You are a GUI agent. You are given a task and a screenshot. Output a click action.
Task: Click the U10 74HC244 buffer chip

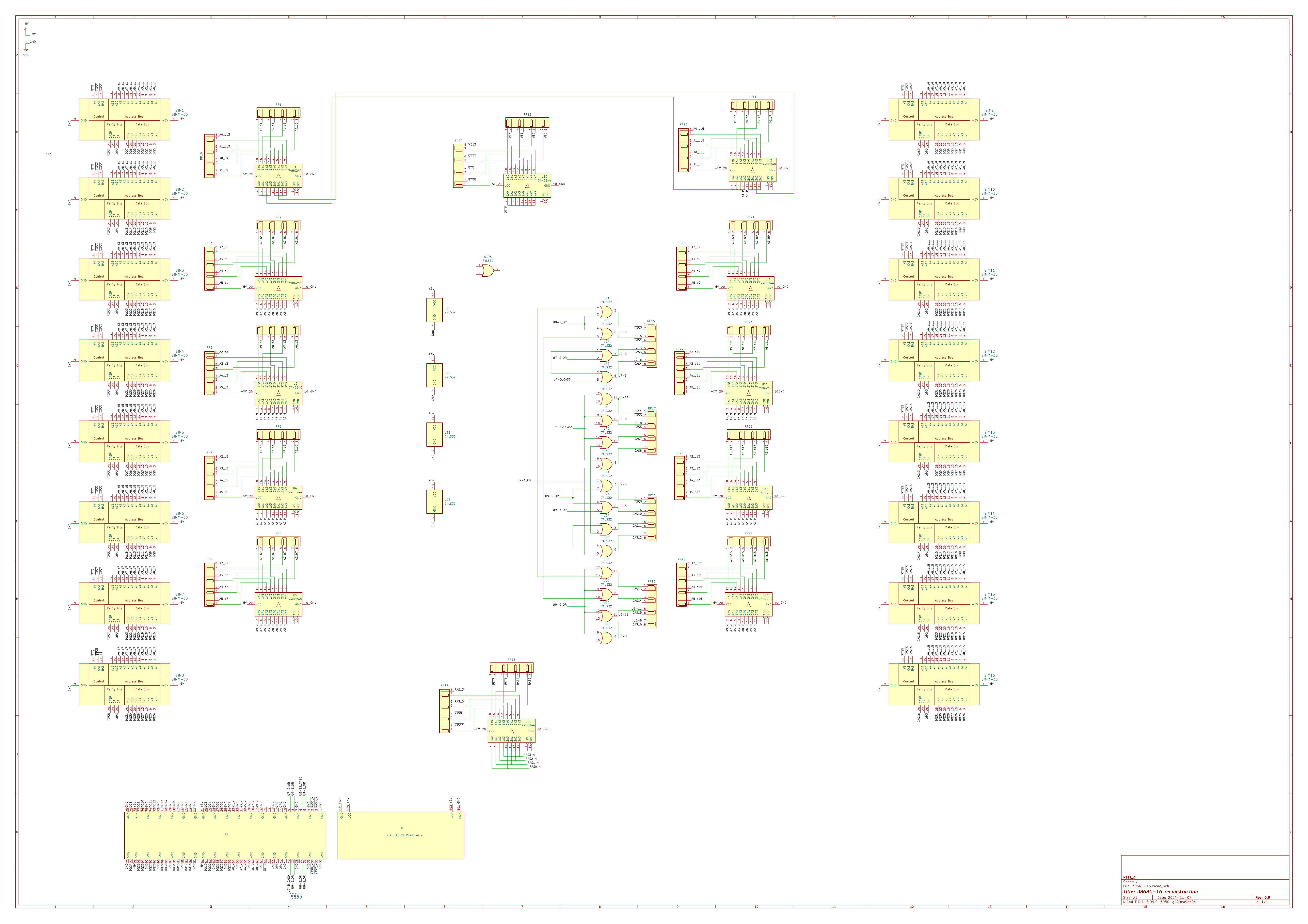coord(528,186)
